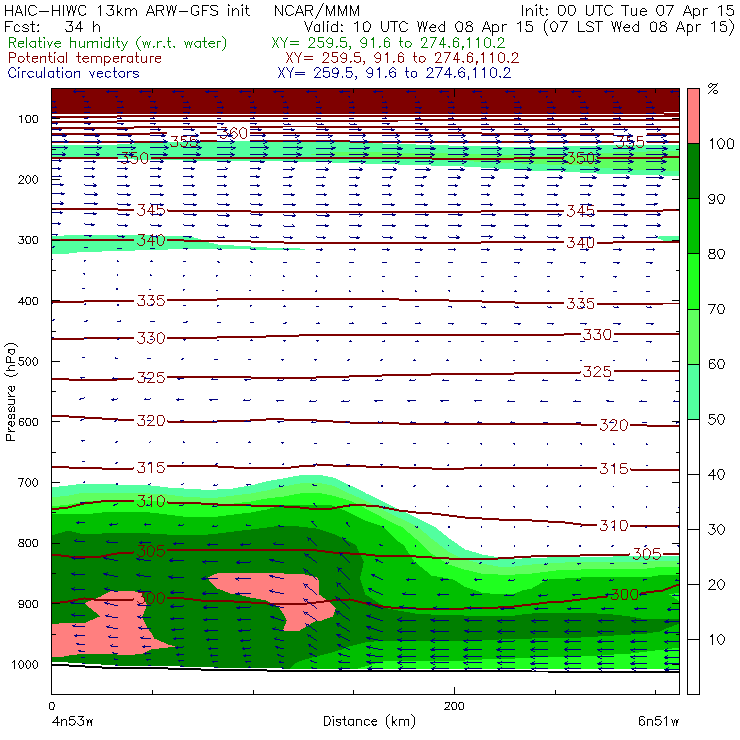Click the right '325' contour label
Screen dimensions: 740x740
click(x=597, y=372)
